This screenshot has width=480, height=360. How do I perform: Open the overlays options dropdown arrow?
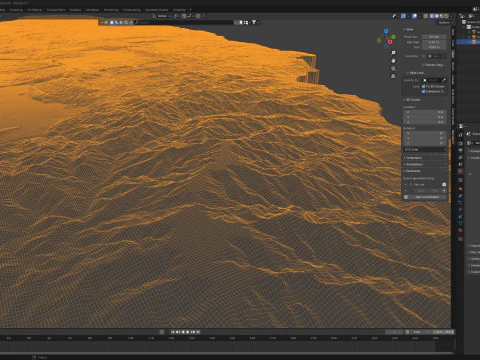419,16
